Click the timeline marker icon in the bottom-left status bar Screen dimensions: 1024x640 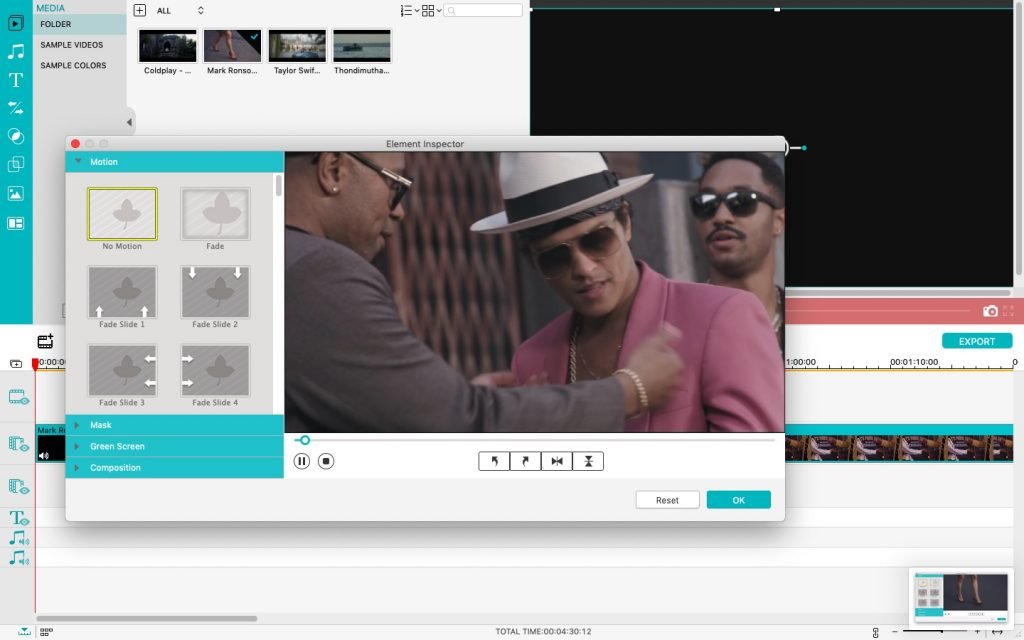24,632
